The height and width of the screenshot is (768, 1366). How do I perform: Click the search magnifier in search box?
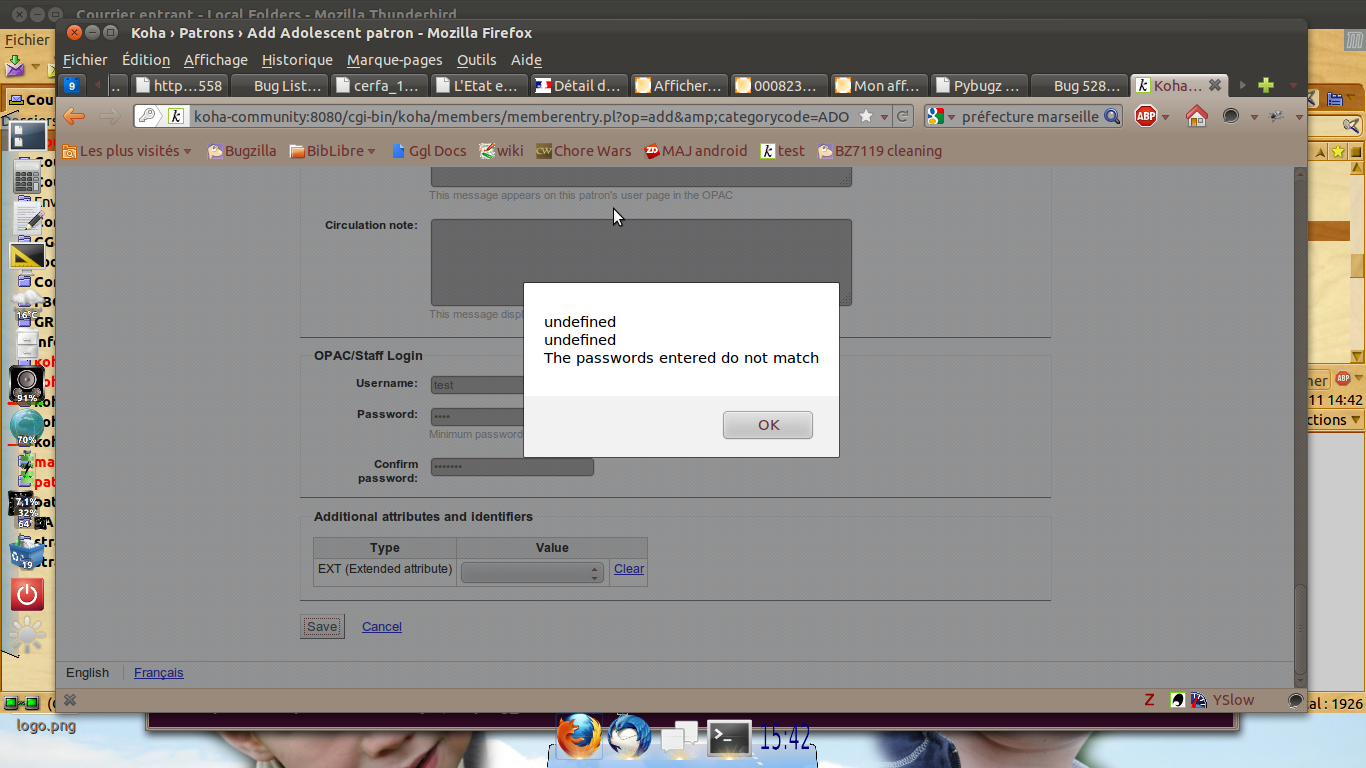pos(1112,117)
